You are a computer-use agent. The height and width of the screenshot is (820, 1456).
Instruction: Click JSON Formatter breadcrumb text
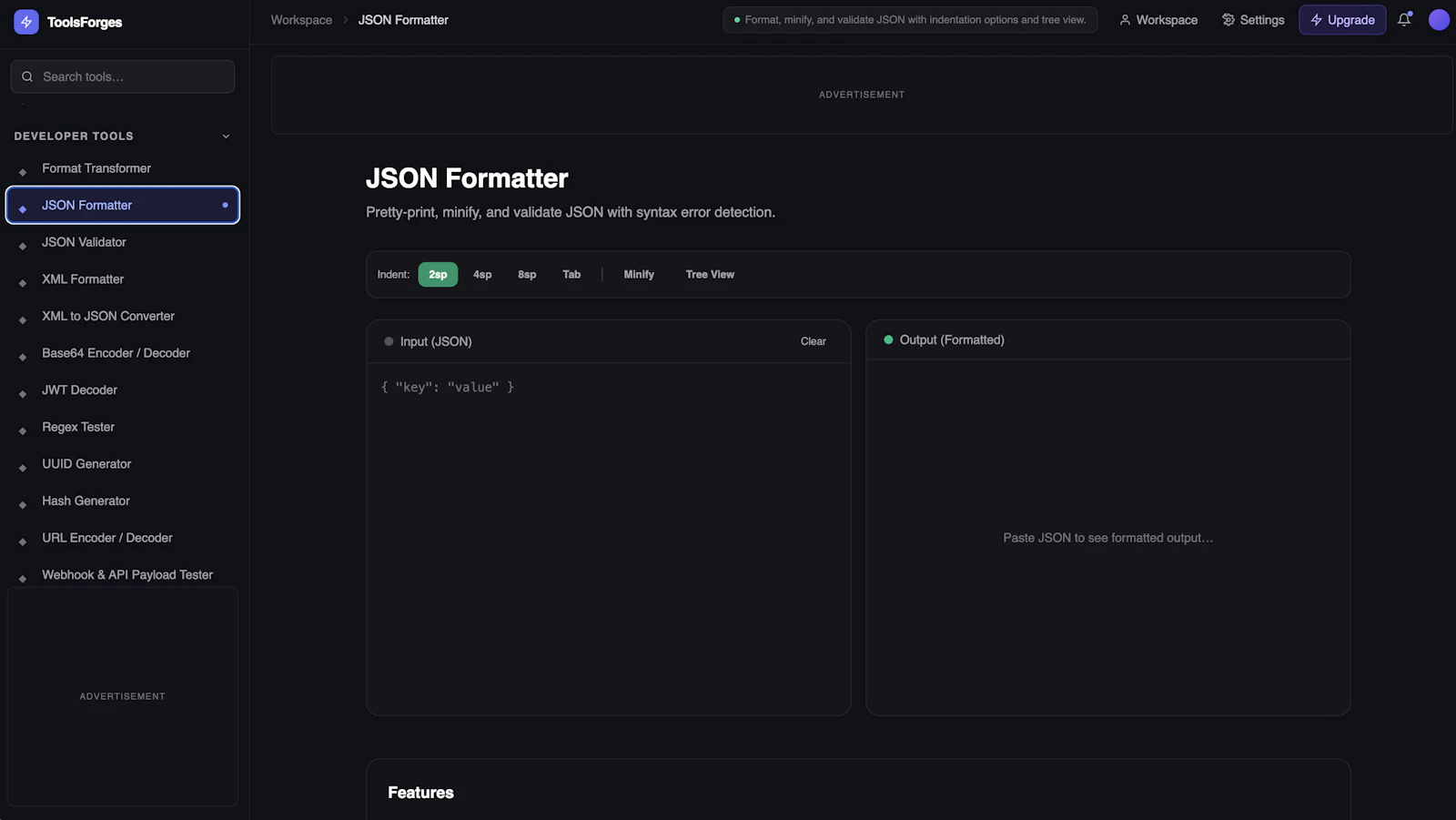pos(403,20)
